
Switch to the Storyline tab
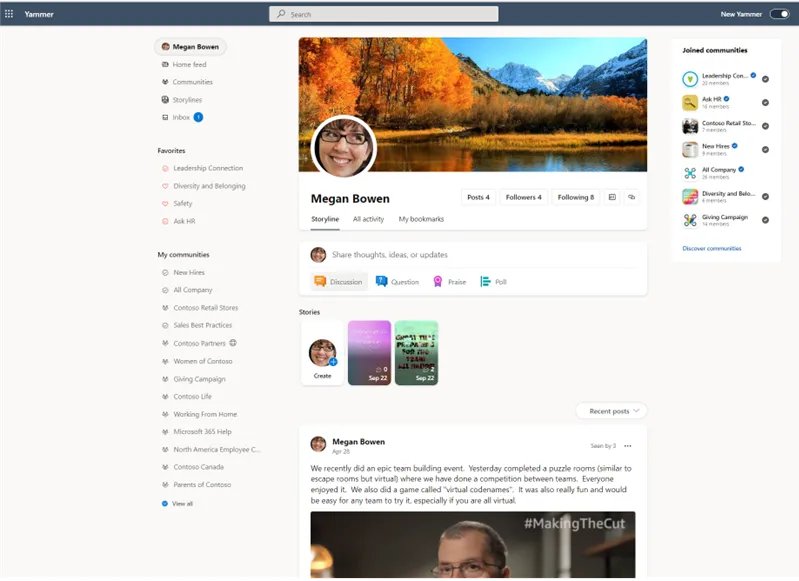pos(325,219)
